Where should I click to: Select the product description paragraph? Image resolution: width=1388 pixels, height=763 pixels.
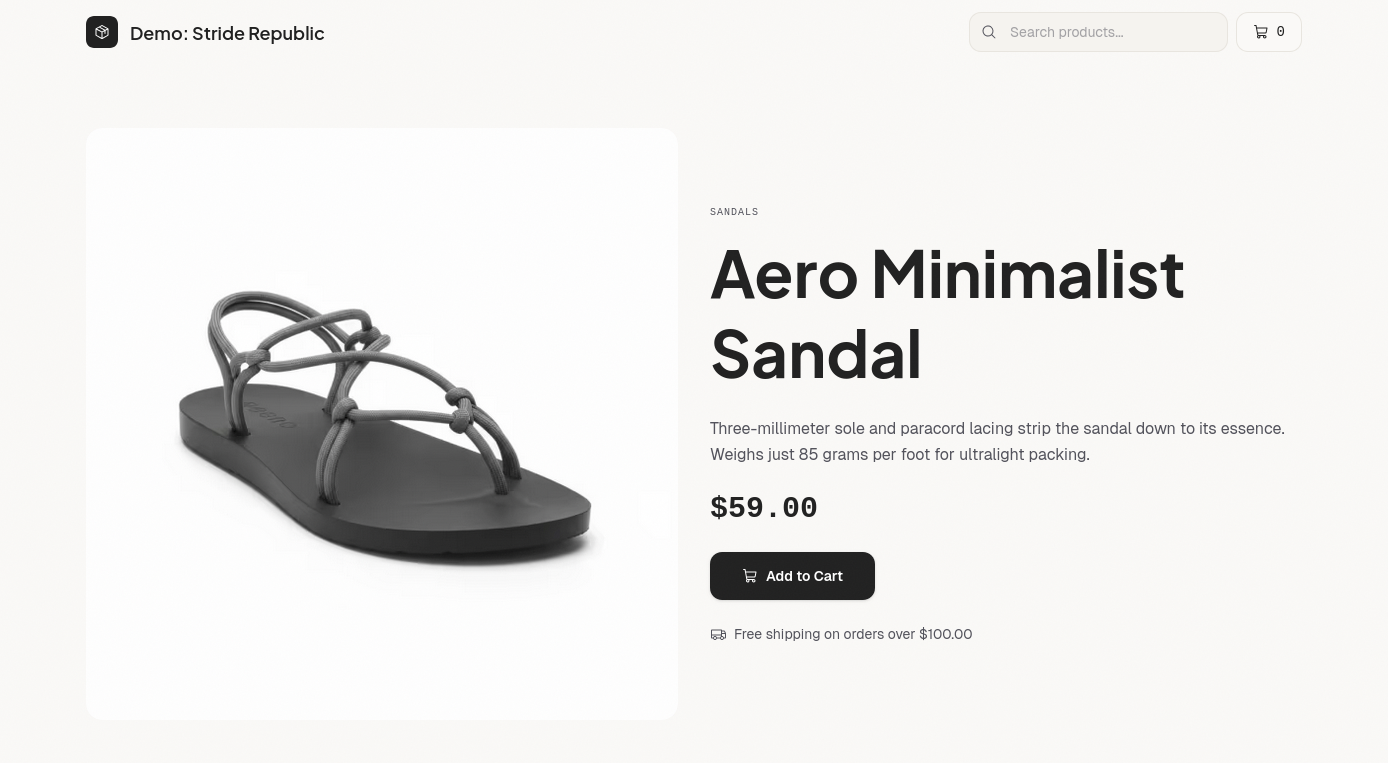point(997,441)
